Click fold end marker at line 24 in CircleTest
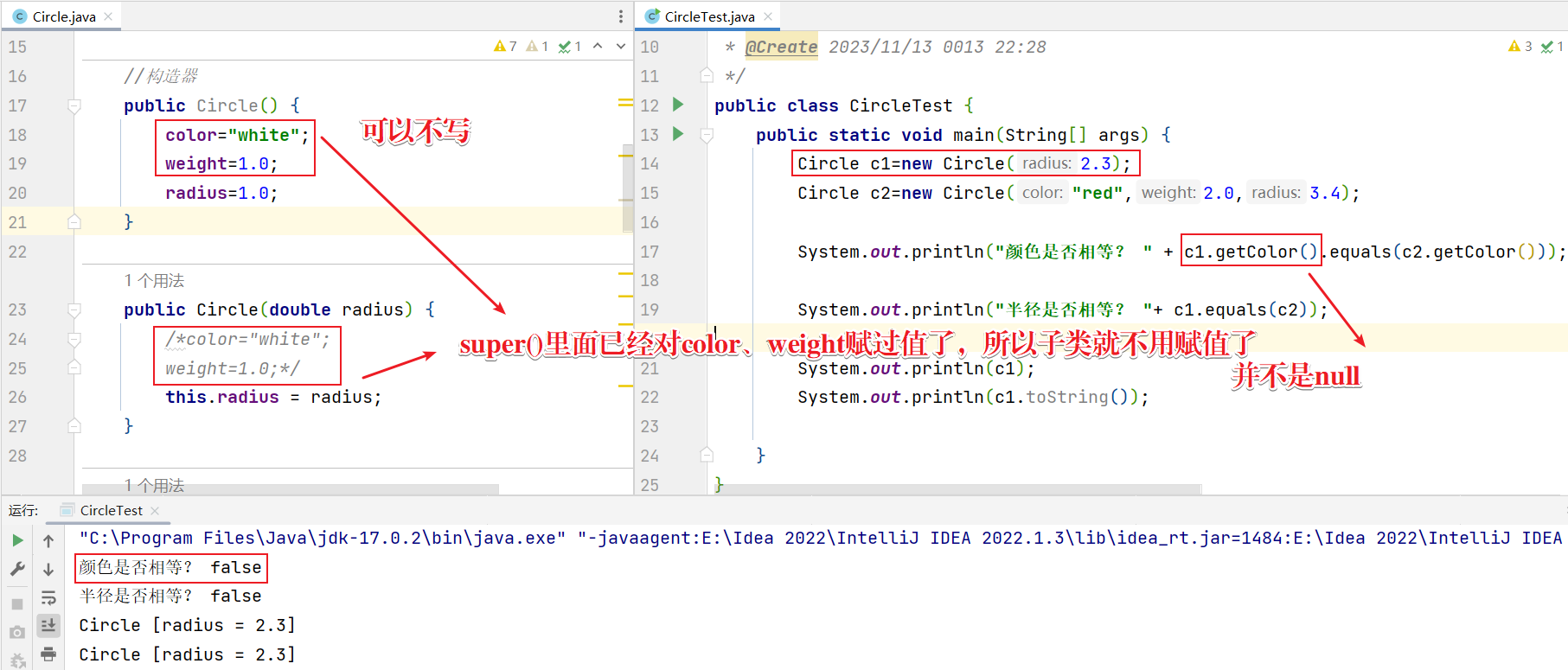Image resolution: width=1568 pixels, height=670 pixels. 707,456
